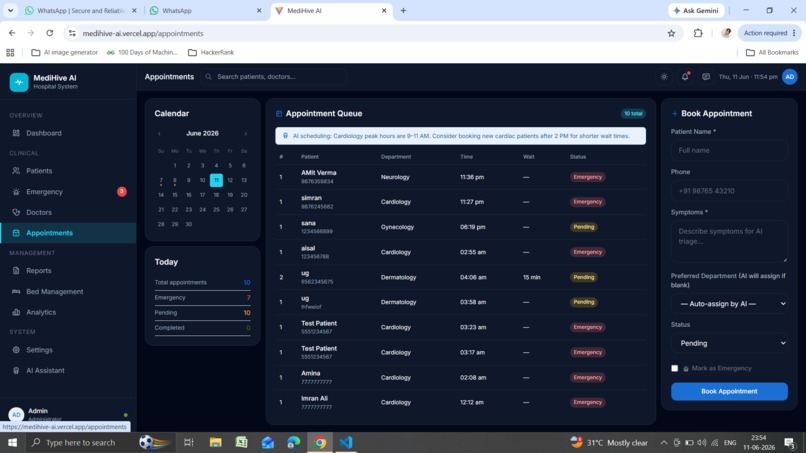The height and width of the screenshot is (453, 806).
Task: Open Windows Start menu
Action: [x=12, y=442]
